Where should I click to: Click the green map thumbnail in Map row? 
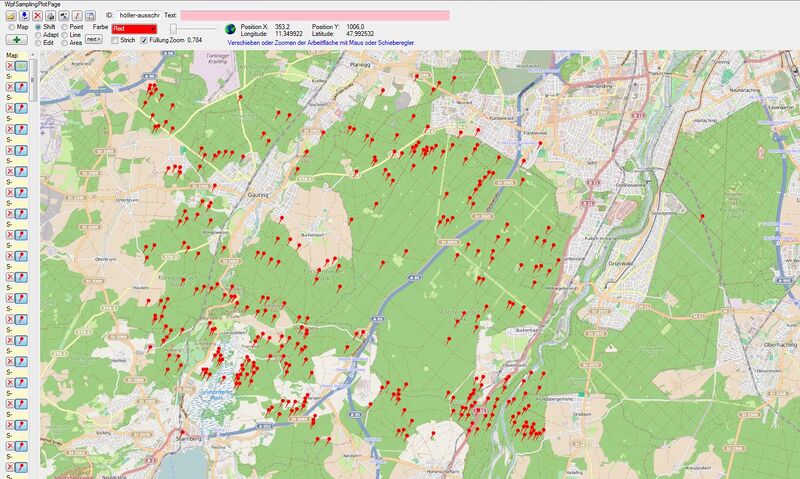tap(21, 66)
